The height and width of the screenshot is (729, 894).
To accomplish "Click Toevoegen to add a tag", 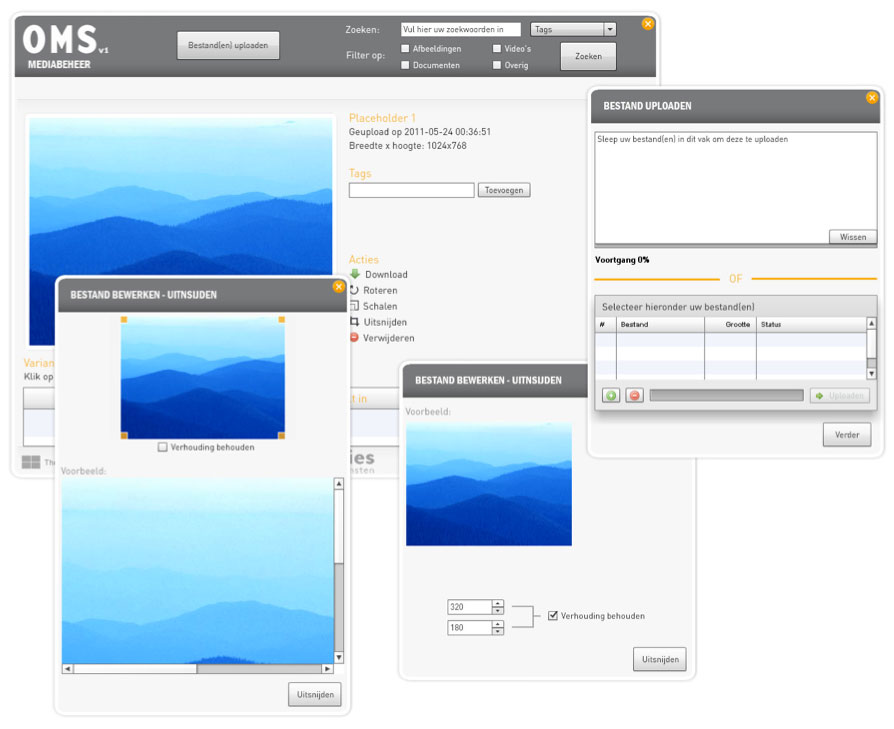I will 504,190.
